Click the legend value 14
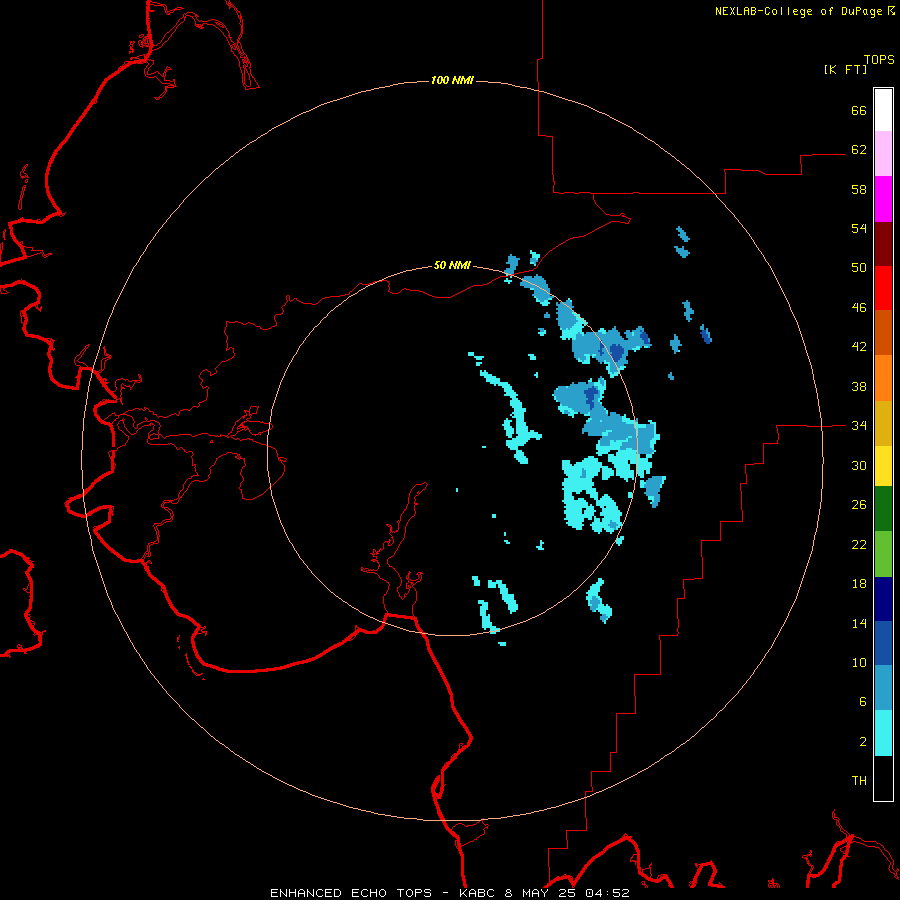Screen dimensions: 900x900 pos(859,623)
